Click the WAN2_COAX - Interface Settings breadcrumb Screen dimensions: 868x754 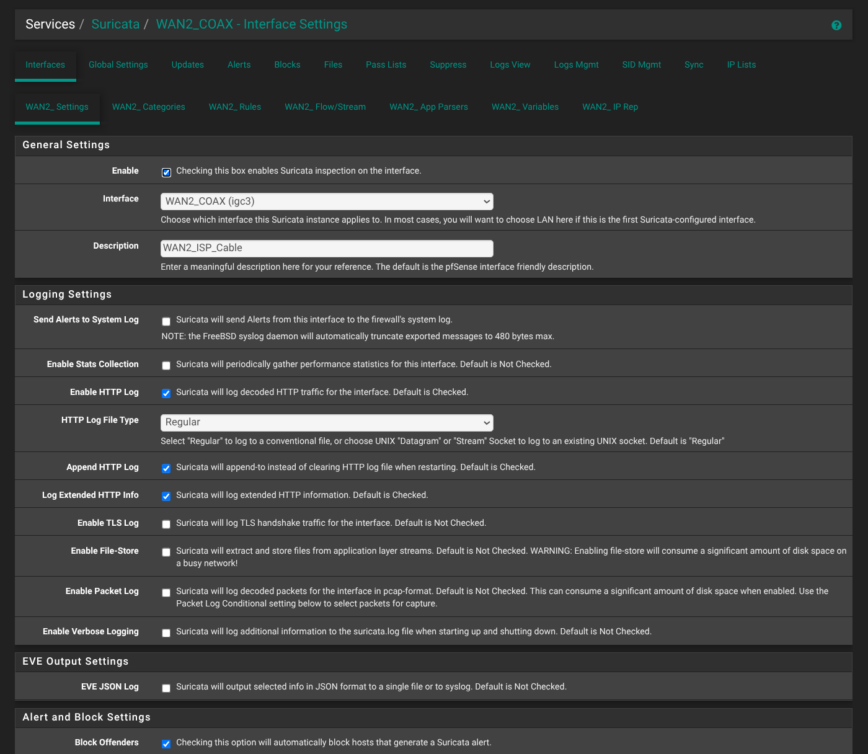[x=251, y=24]
